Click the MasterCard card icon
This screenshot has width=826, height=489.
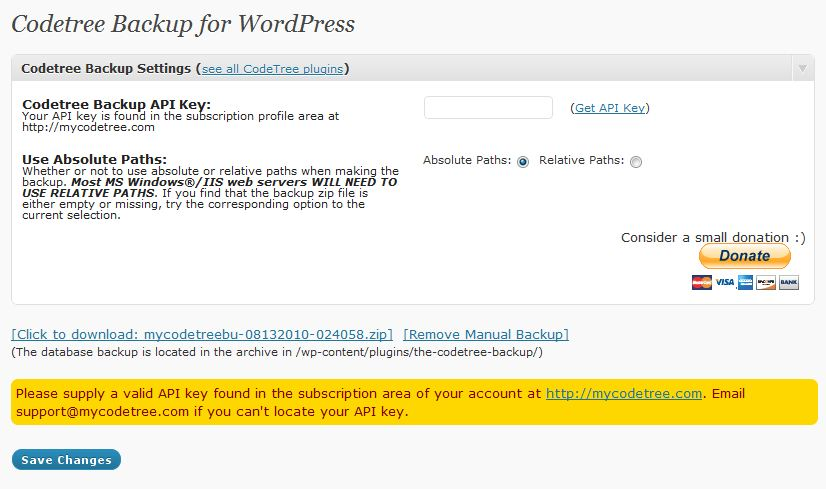point(702,282)
